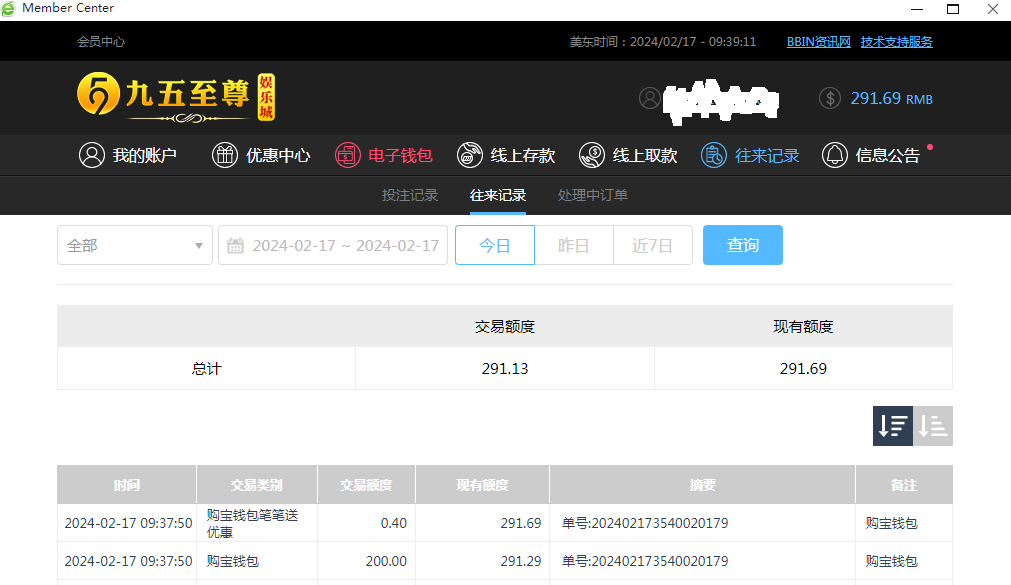Image resolution: width=1011 pixels, height=585 pixels.
Task: Click the 291.13 total transaction value
Action: coord(505,368)
